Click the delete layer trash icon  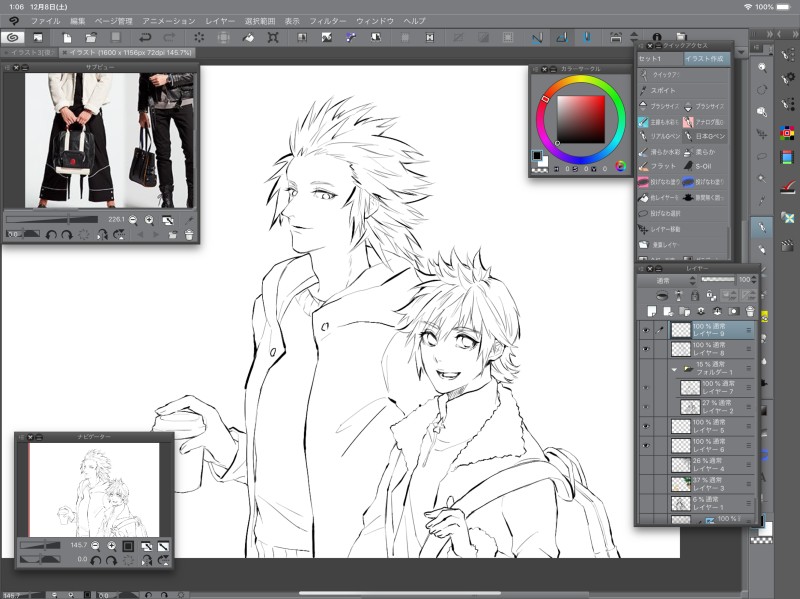tap(749, 310)
